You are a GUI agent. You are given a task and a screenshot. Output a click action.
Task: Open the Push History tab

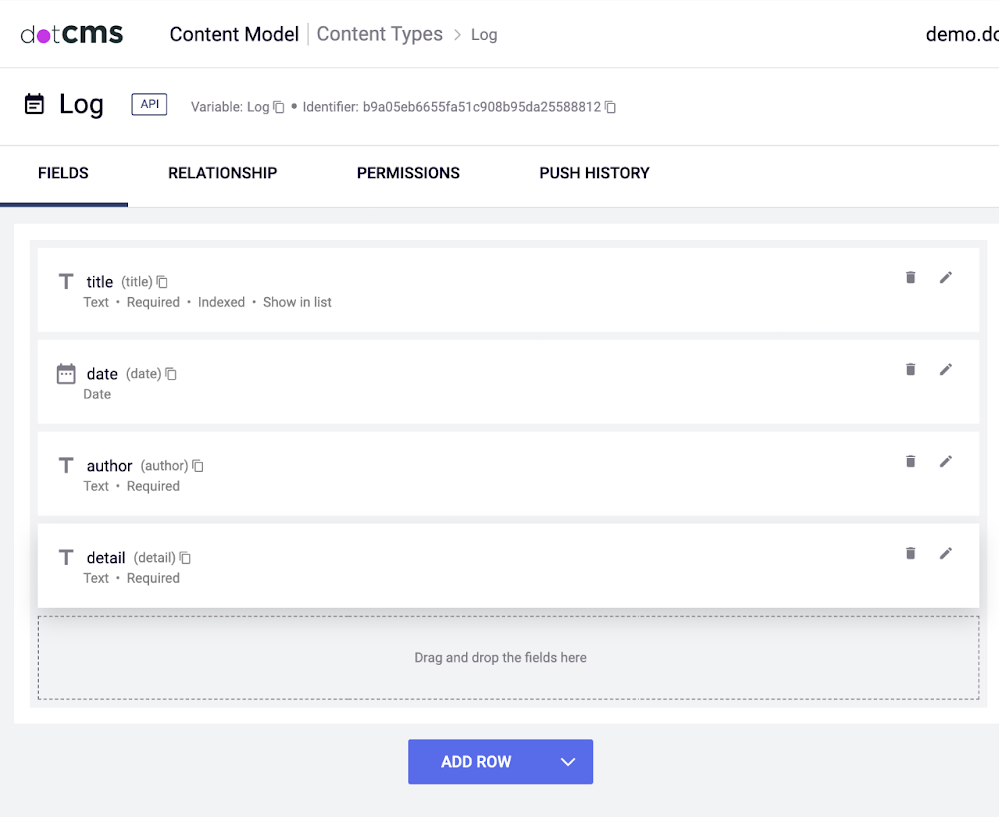(594, 173)
